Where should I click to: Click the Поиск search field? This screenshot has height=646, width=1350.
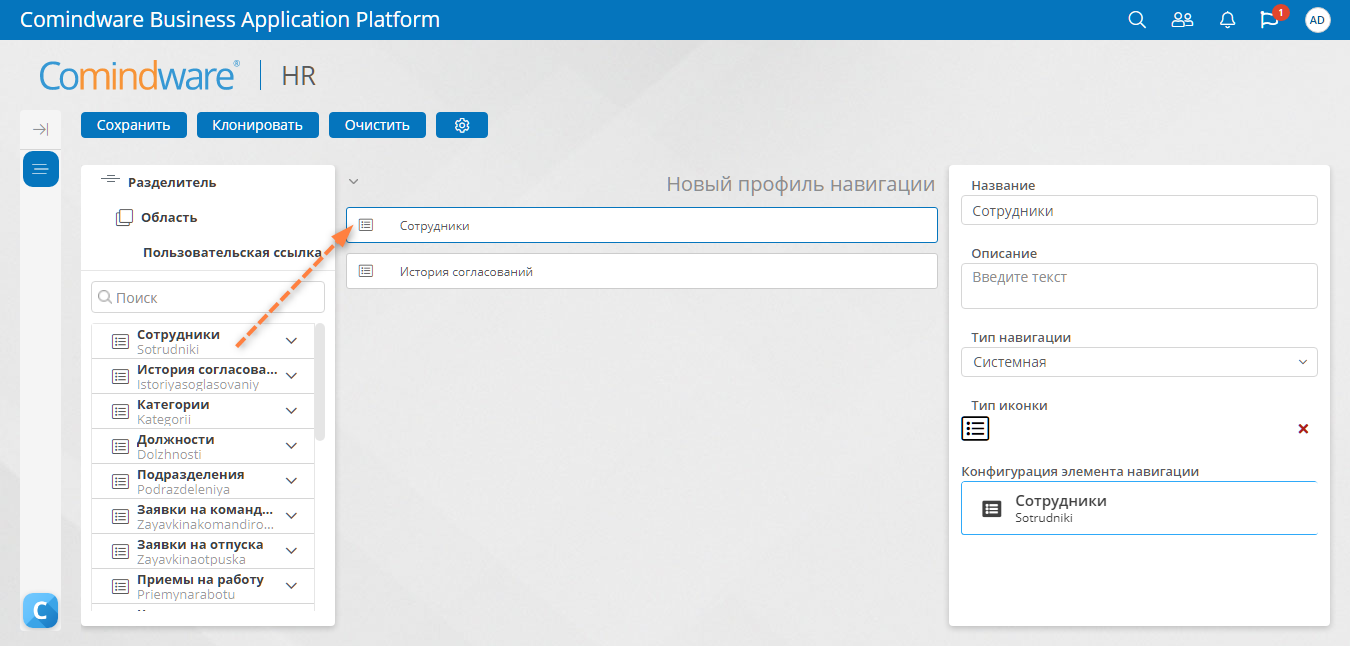click(x=208, y=297)
